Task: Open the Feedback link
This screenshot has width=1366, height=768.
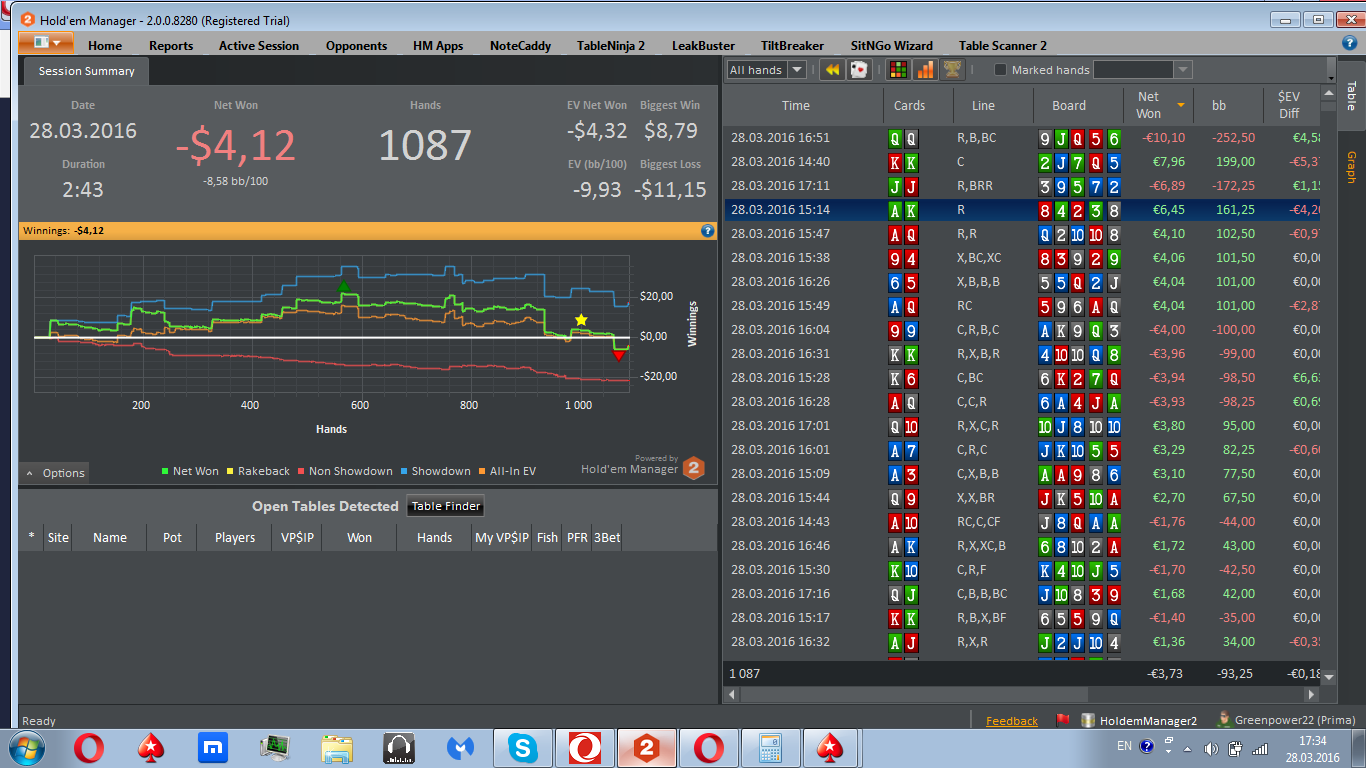Action: click(x=1012, y=721)
